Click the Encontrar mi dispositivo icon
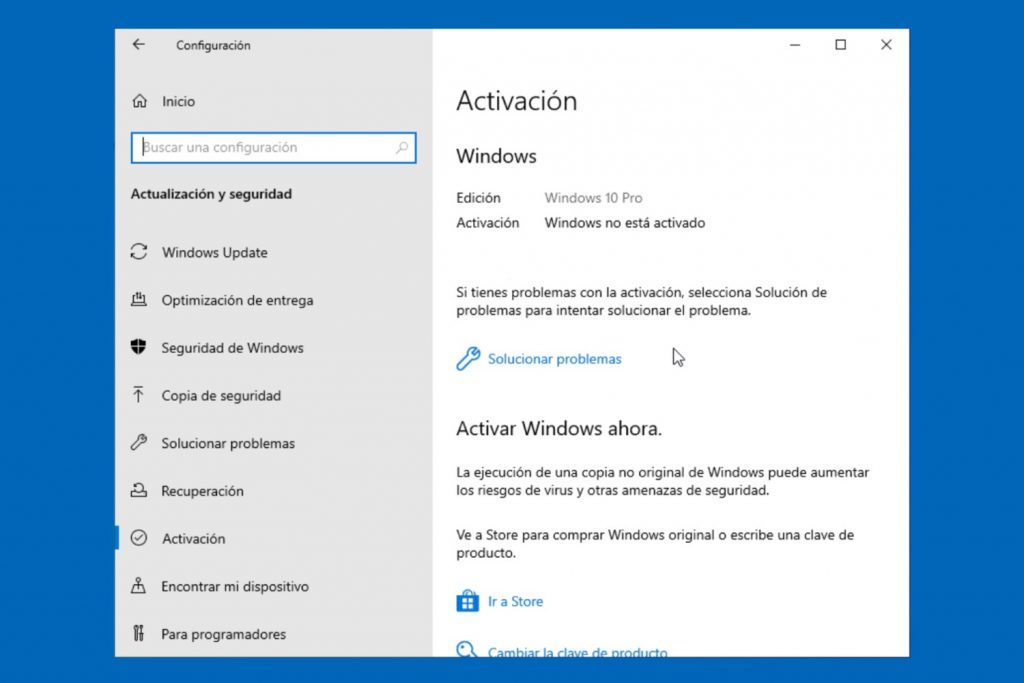Screen dimensions: 1024x683 coord(139,586)
